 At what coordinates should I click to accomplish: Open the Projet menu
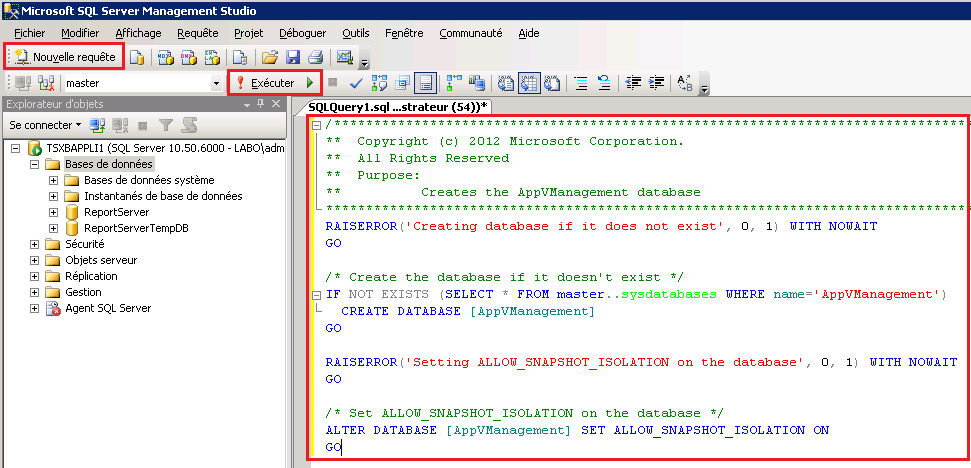pos(248,33)
